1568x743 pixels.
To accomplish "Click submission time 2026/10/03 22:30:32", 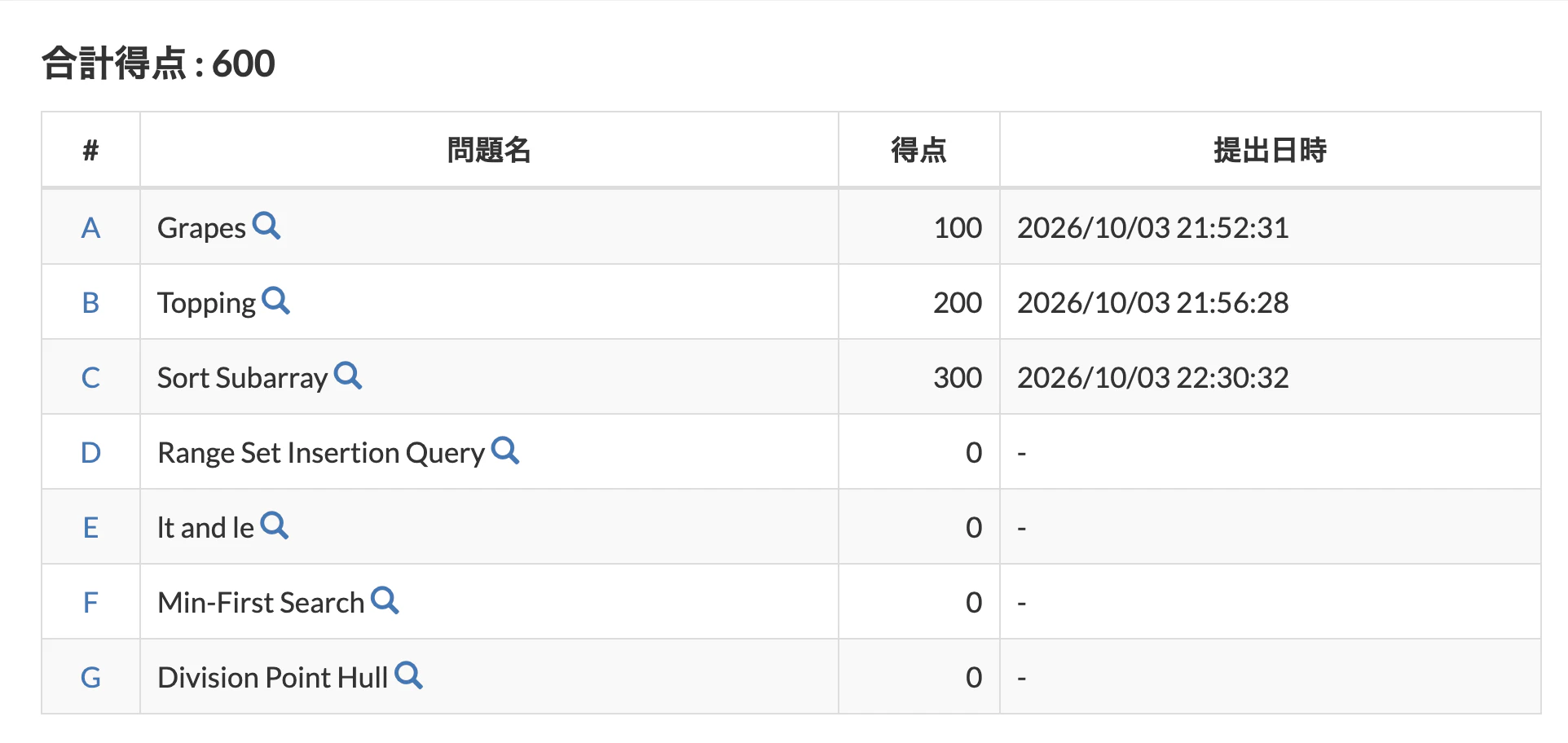I will [x=1152, y=377].
